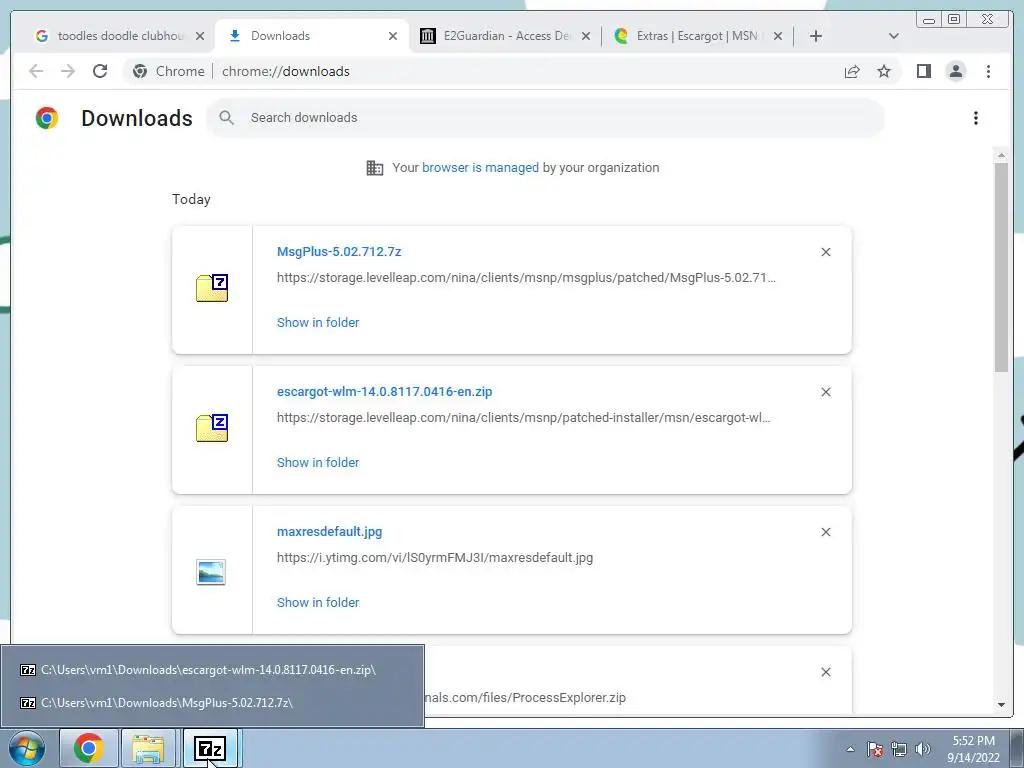Close the toodles doodle clubhouse tab
The height and width of the screenshot is (768, 1024).
200,36
